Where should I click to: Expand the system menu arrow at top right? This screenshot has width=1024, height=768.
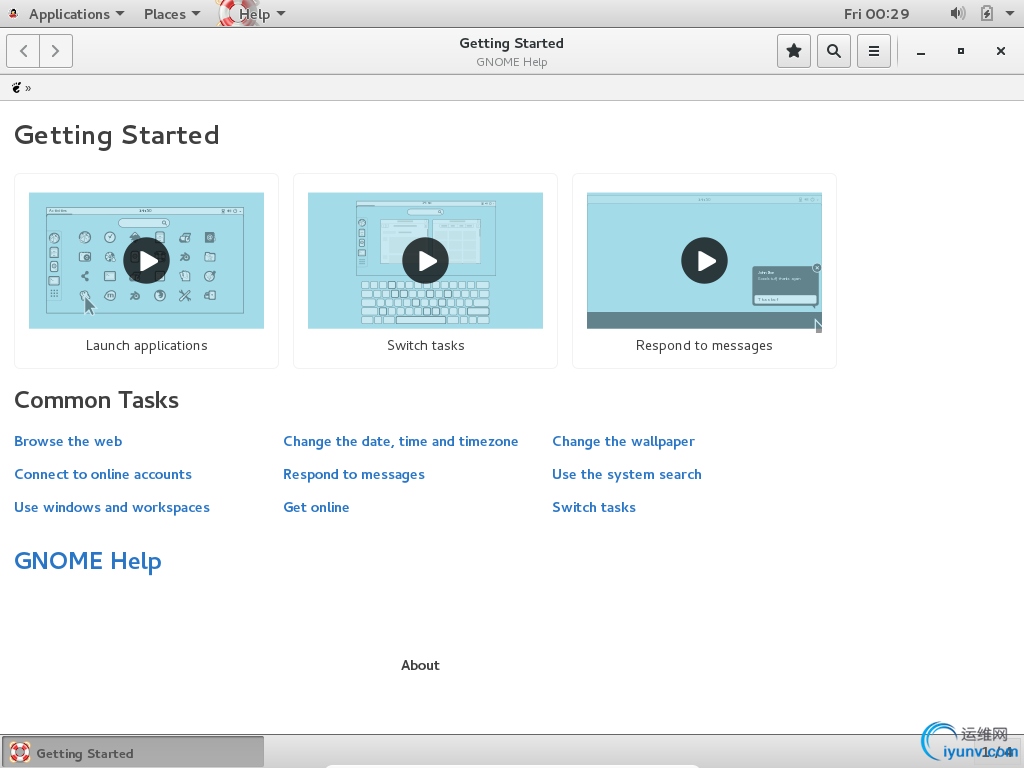tap(1010, 14)
